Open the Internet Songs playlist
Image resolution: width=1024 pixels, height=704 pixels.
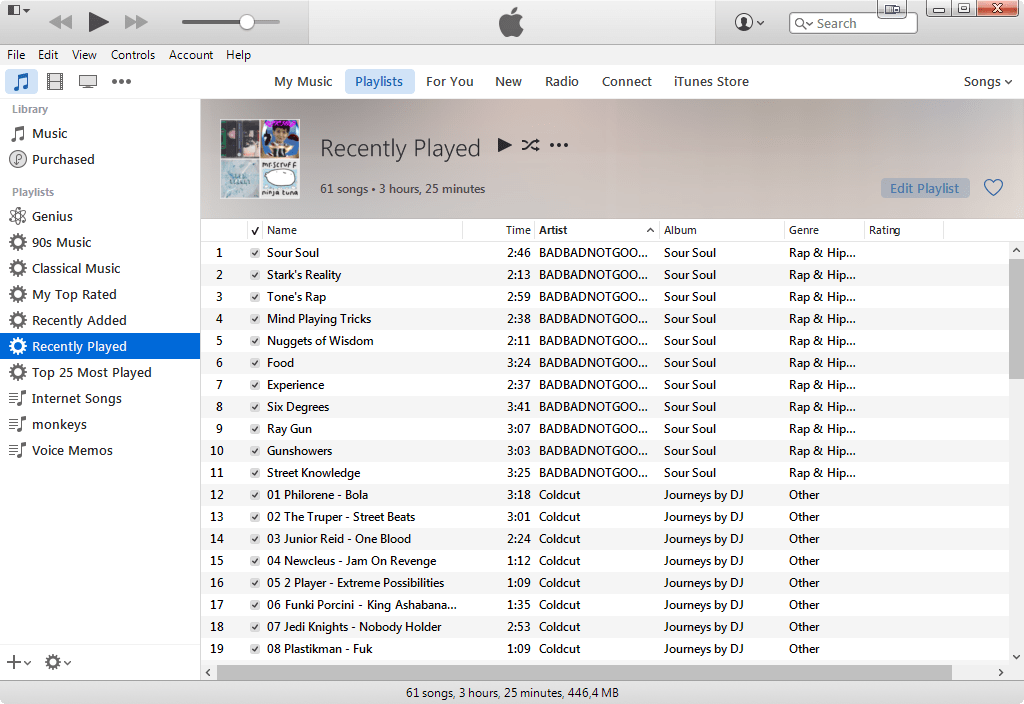pos(76,399)
